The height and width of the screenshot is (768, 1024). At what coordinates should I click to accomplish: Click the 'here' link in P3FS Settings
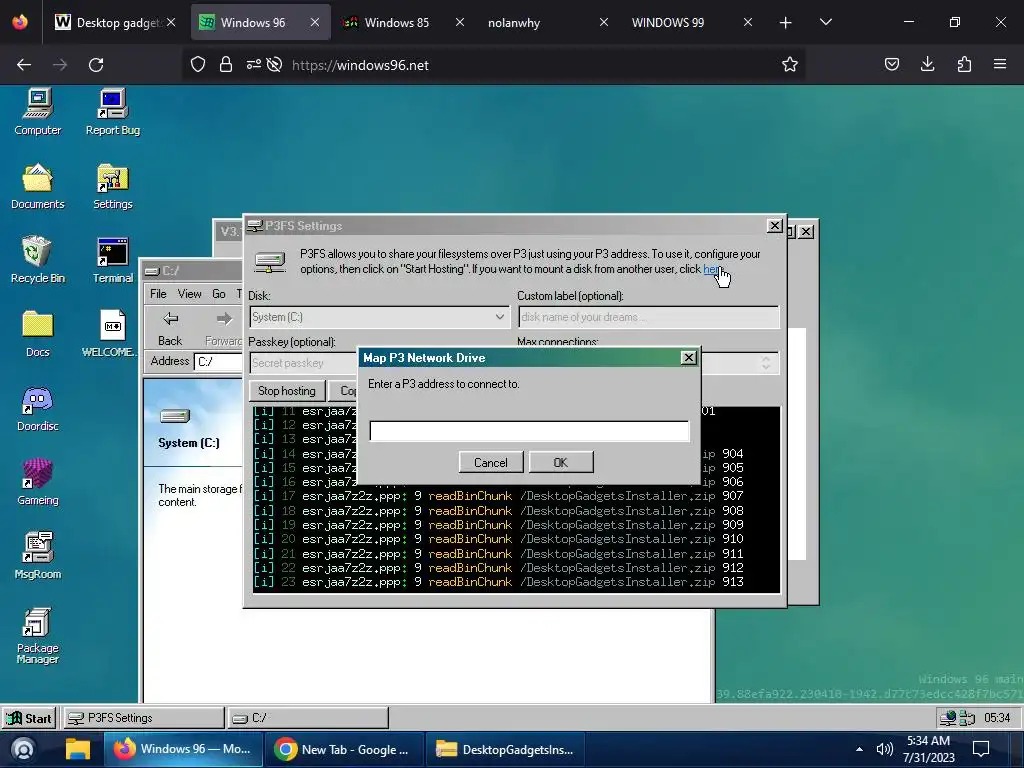pos(711,269)
